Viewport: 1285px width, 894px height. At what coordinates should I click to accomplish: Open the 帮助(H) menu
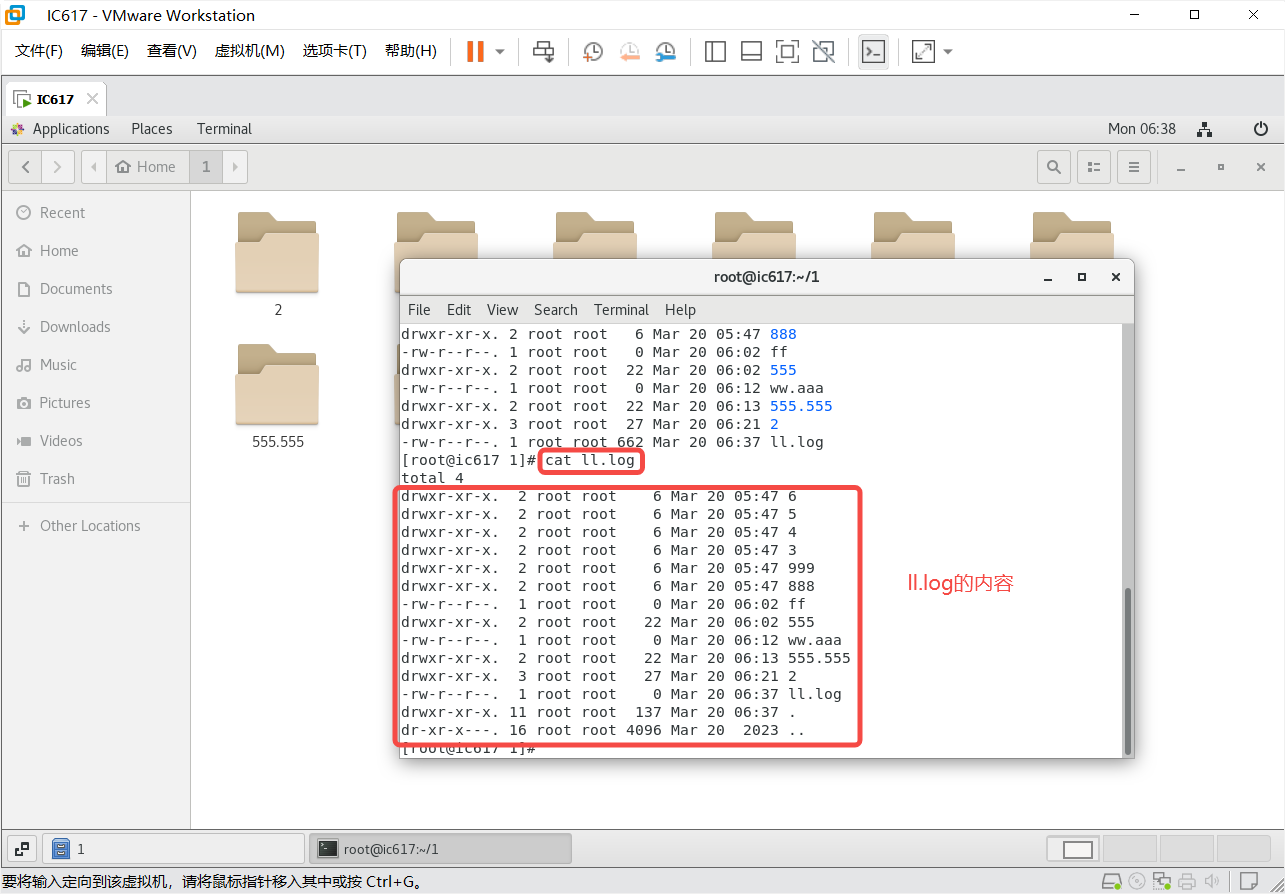pos(411,51)
